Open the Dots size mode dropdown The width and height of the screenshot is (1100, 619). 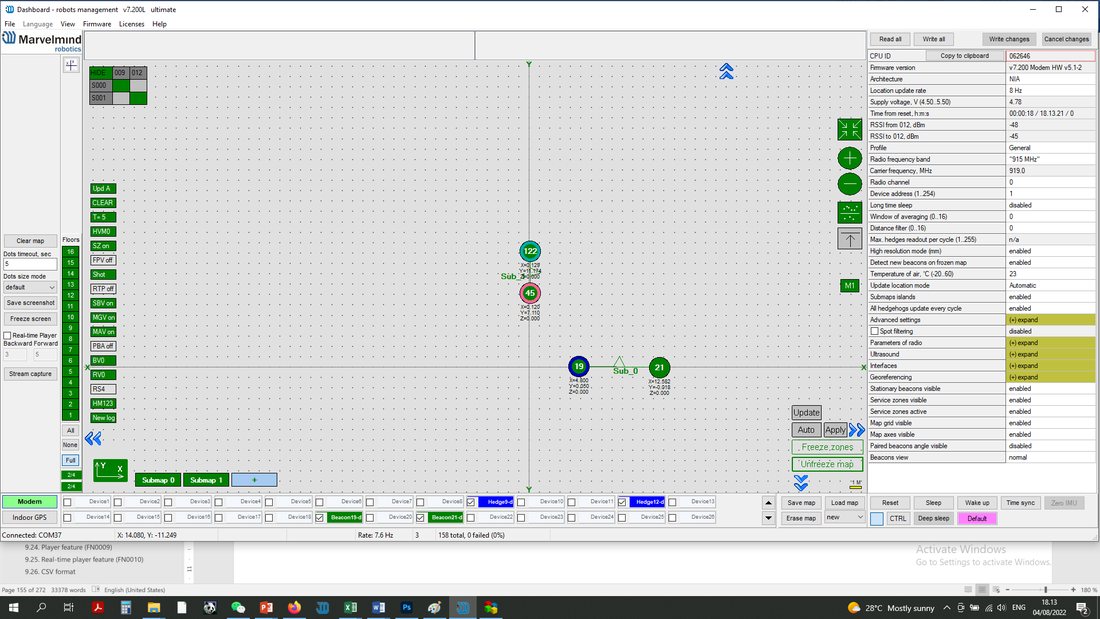click(30, 288)
